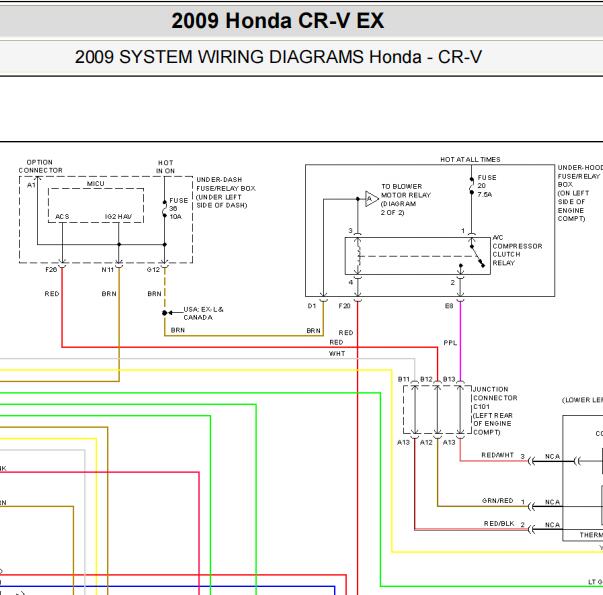Click the 'A12' junction pin label
This screenshot has width=603, height=595.
[x=426, y=442]
